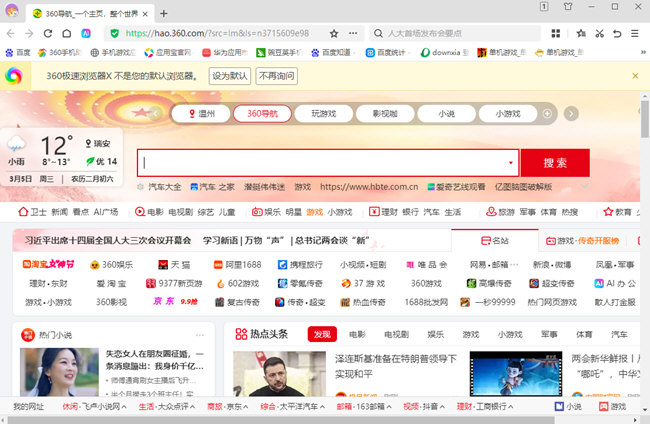Click the add channel plus icon after 小游戏
650x424 pixels.
(547, 114)
